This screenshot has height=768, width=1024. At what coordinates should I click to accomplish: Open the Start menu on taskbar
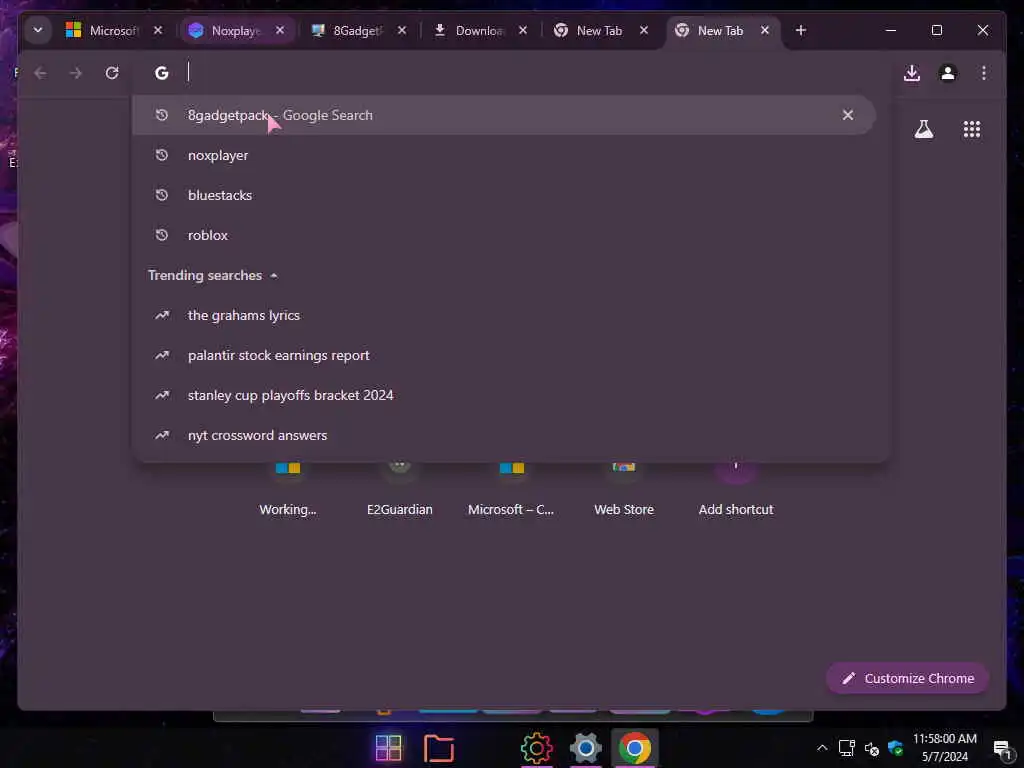tap(389, 748)
